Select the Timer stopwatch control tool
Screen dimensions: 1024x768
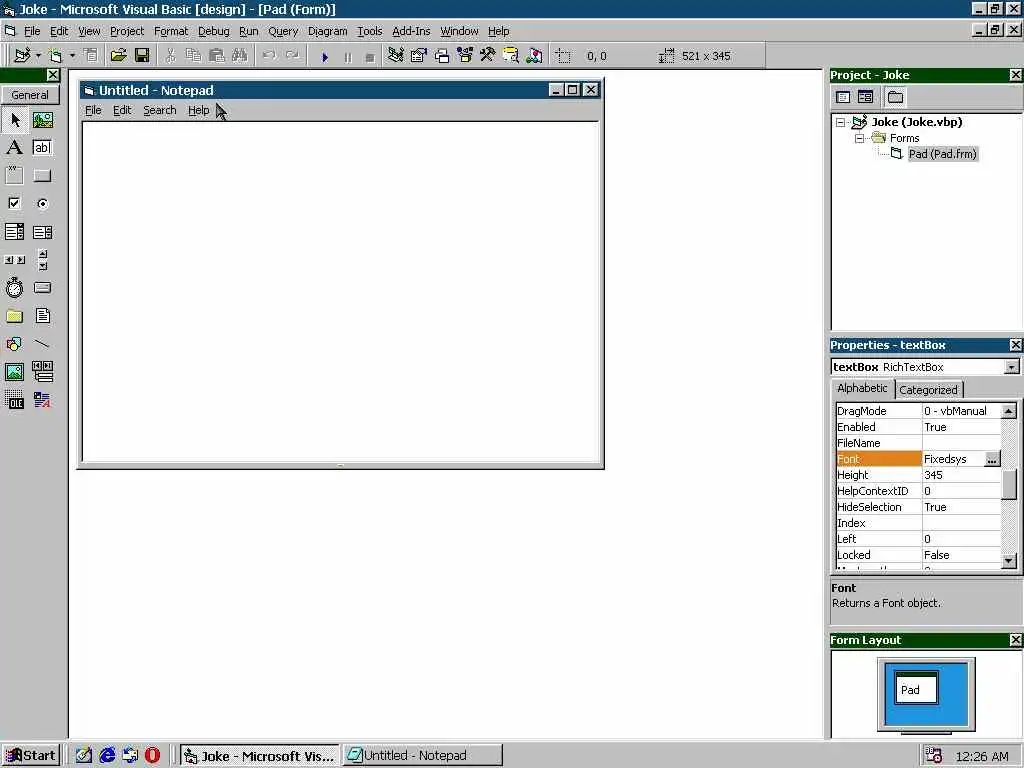point(15,287)
